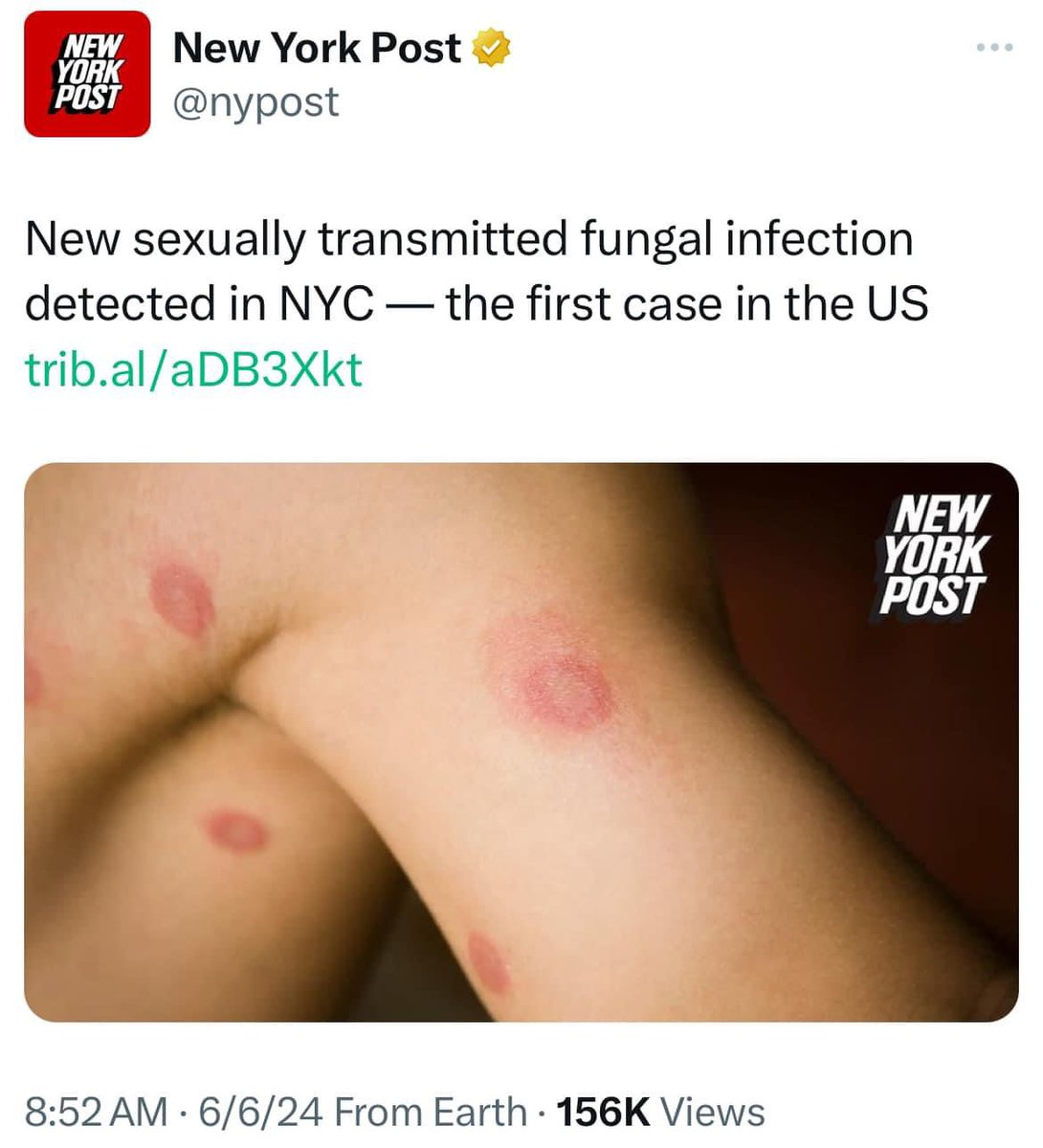Open the rash photo preview image
1043x1148 pixels.
click(x=521, y=742)
